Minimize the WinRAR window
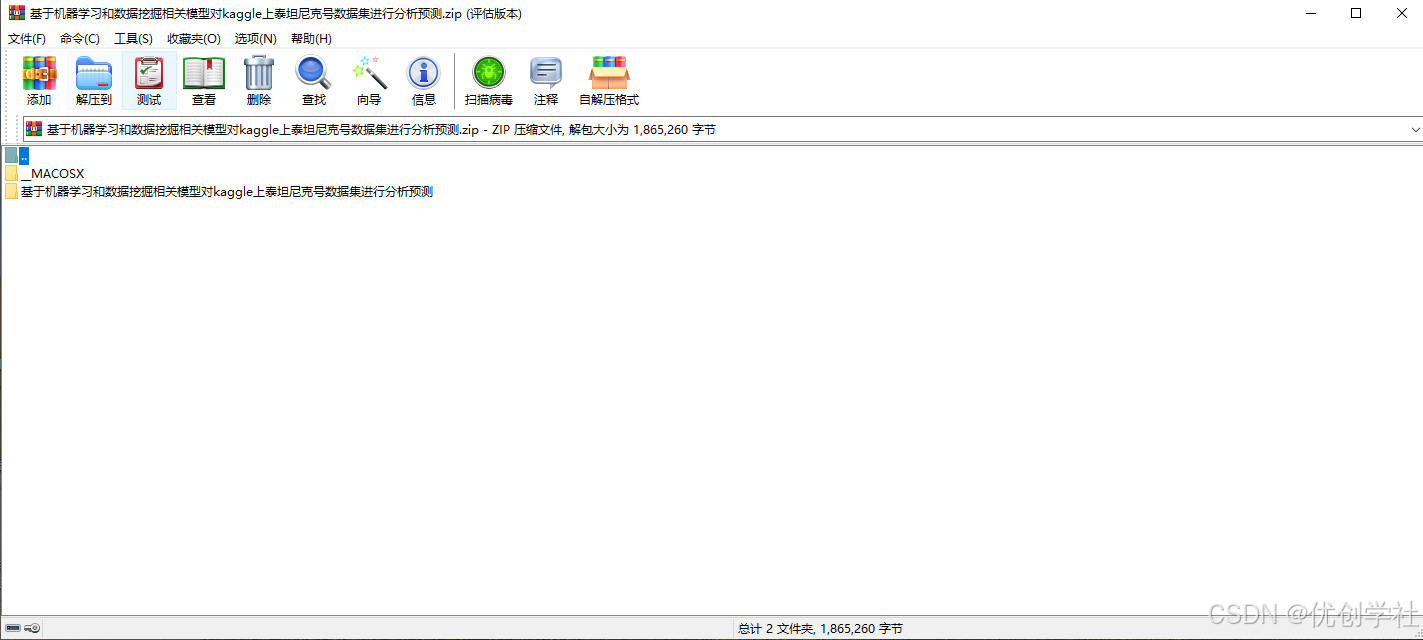This screenshot has height=640, width=1423. click(1310, 13)
